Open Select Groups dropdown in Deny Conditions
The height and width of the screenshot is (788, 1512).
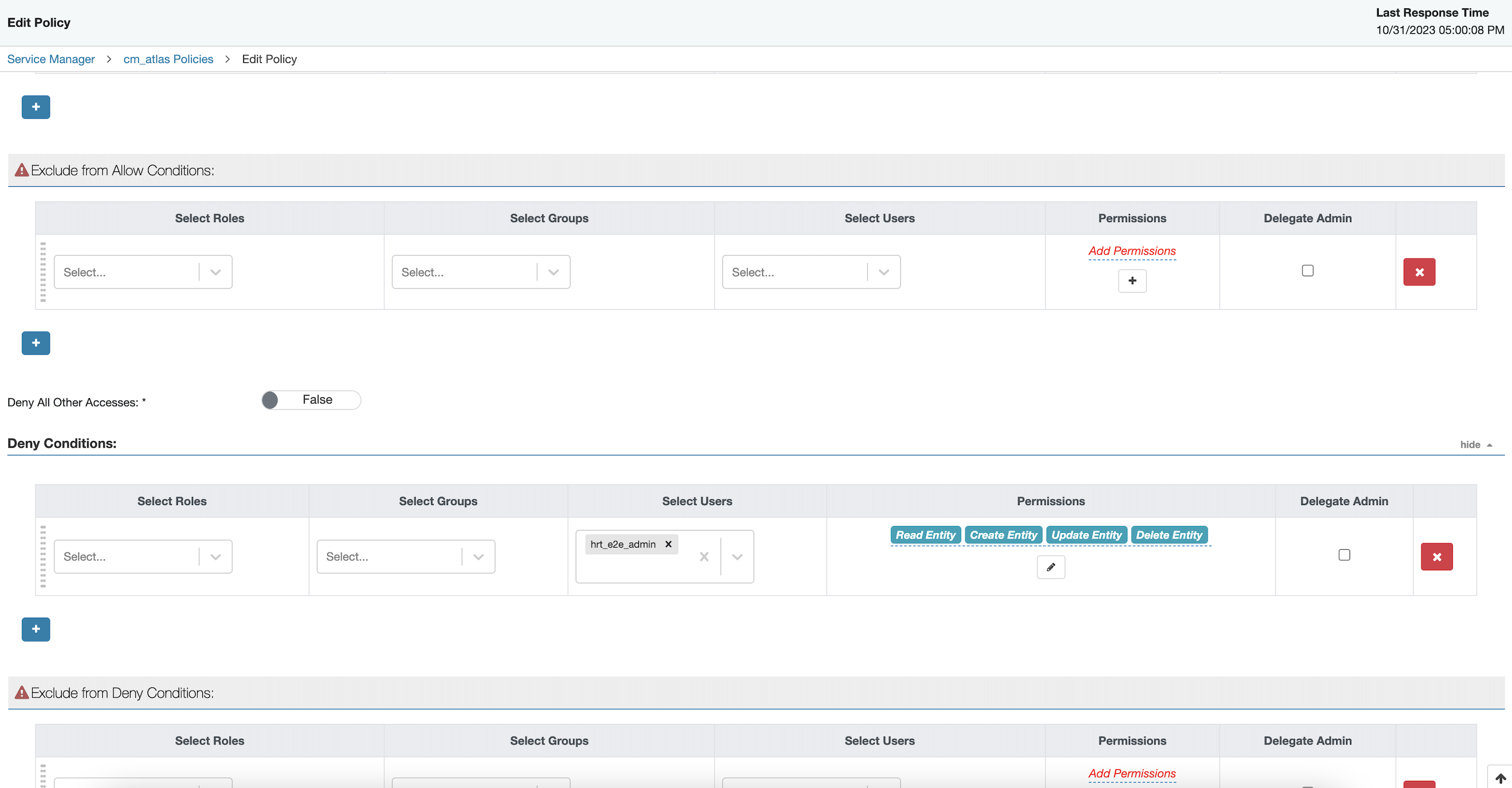[x=405, y=557]
